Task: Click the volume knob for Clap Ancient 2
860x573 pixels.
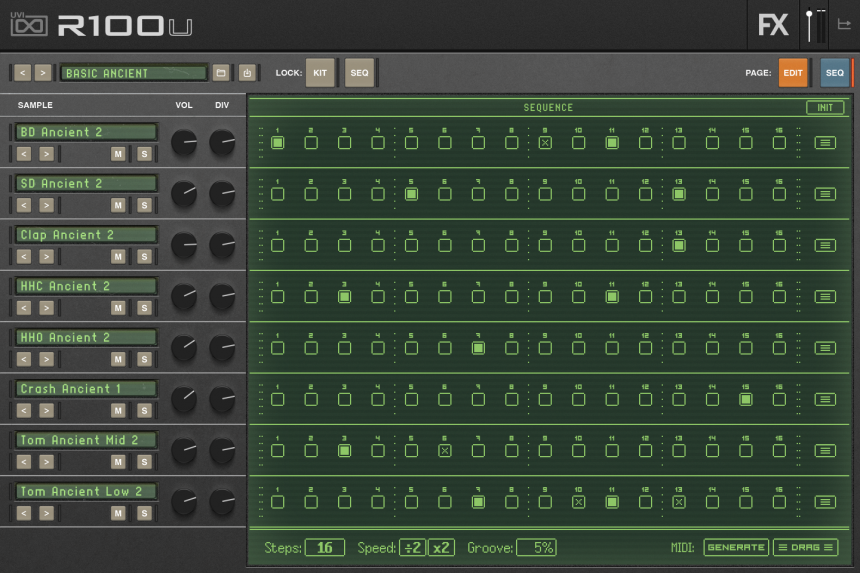Action: tap(184, 245)
